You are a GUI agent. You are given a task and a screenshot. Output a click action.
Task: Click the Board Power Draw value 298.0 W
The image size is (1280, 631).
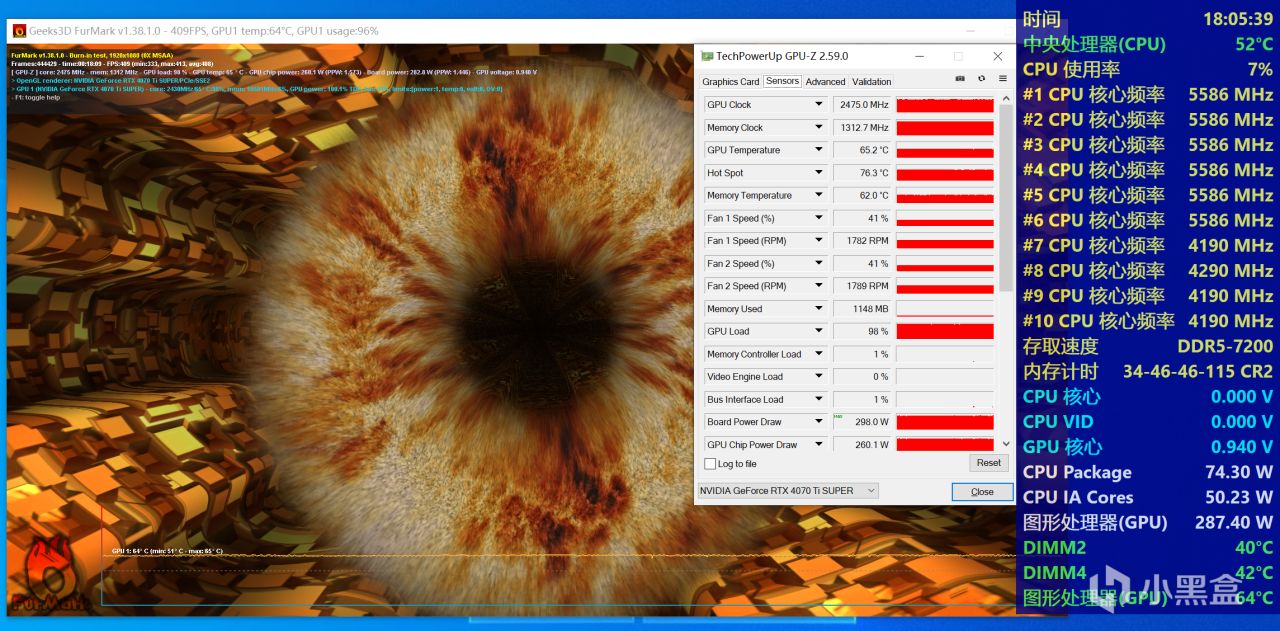coord(862,422)
